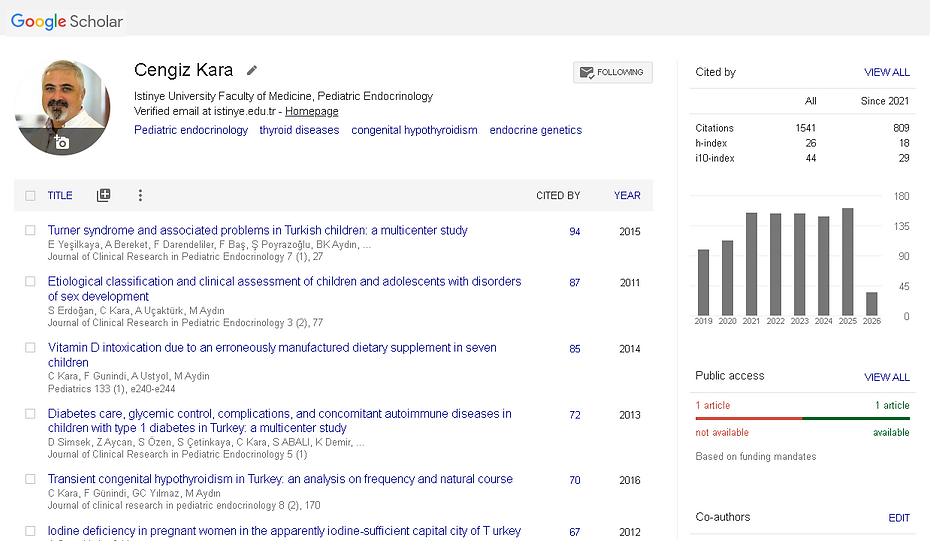Open the three-dot more options menu

(140, 195)
